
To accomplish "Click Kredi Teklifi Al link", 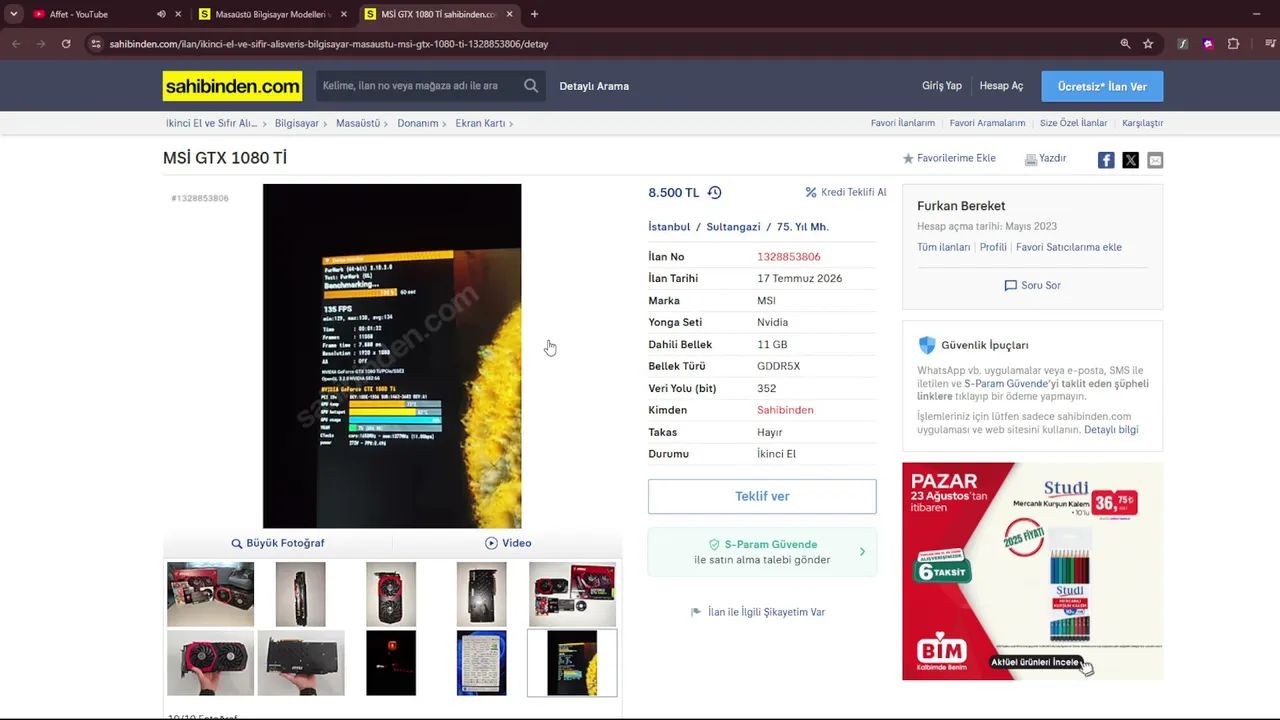I will (846, 192).
